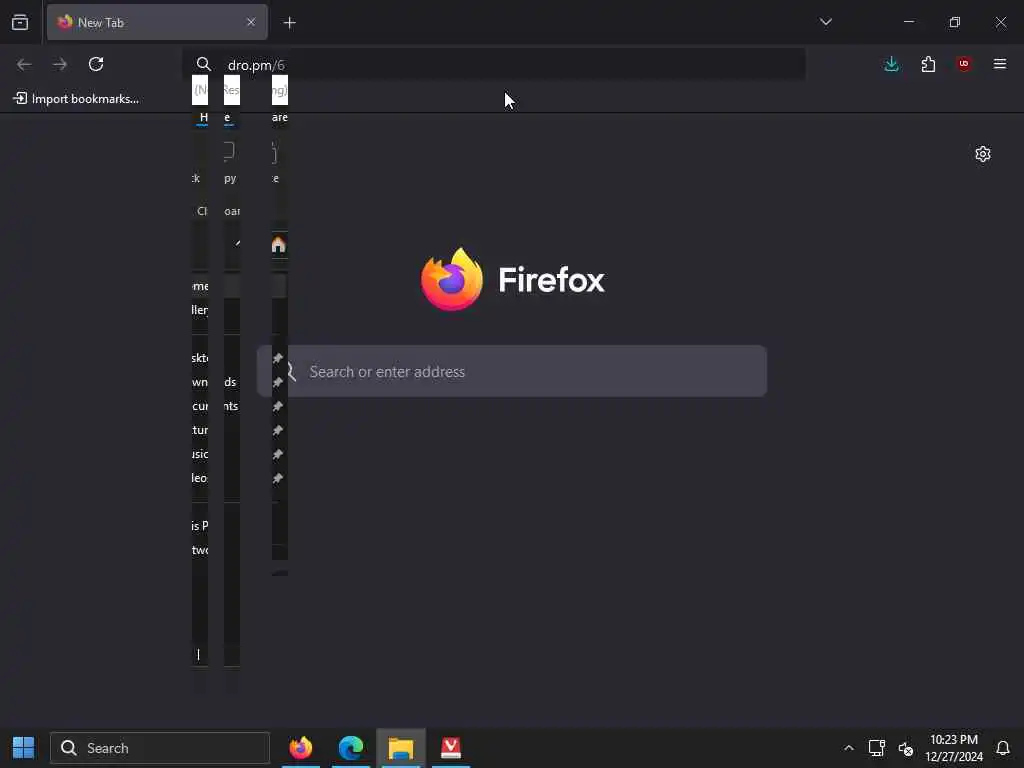Screen dimensions: 1024x768
Task: Click the taskbar Search box
Action: [x=160, y=748]
